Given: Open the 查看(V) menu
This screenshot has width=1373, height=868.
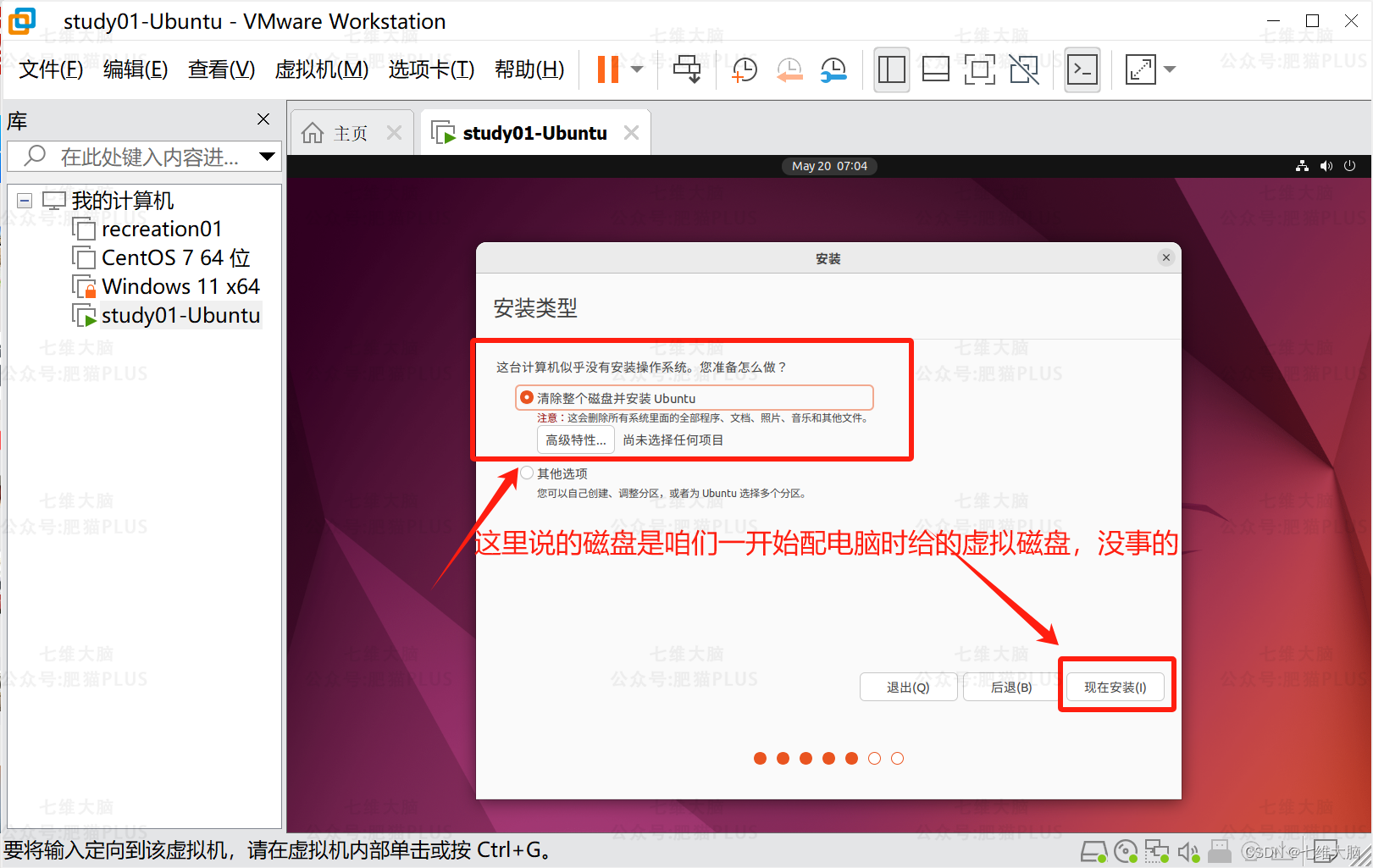Looking at the screenshot, I should click(x=221, y=69).
